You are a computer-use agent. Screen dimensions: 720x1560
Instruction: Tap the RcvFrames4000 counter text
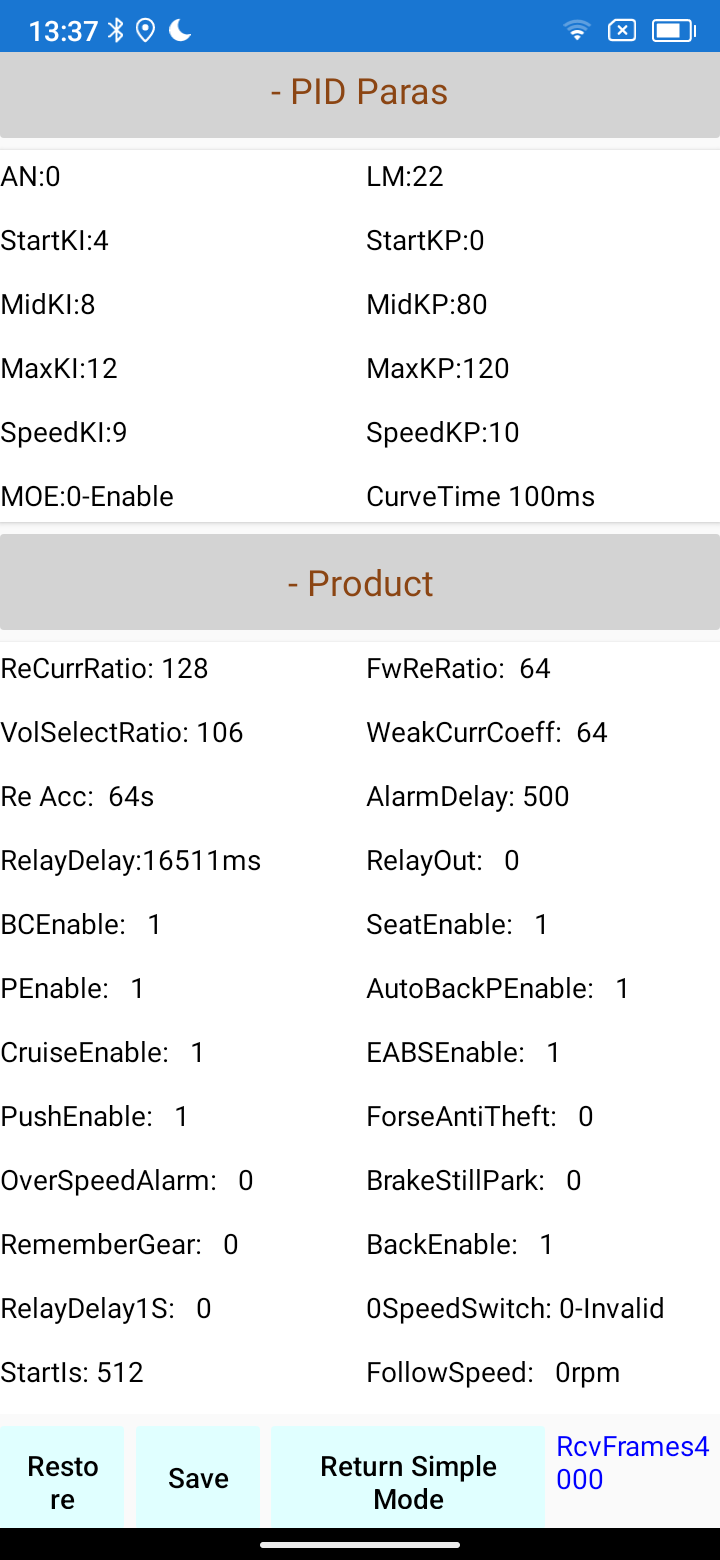coord(632,1463)
